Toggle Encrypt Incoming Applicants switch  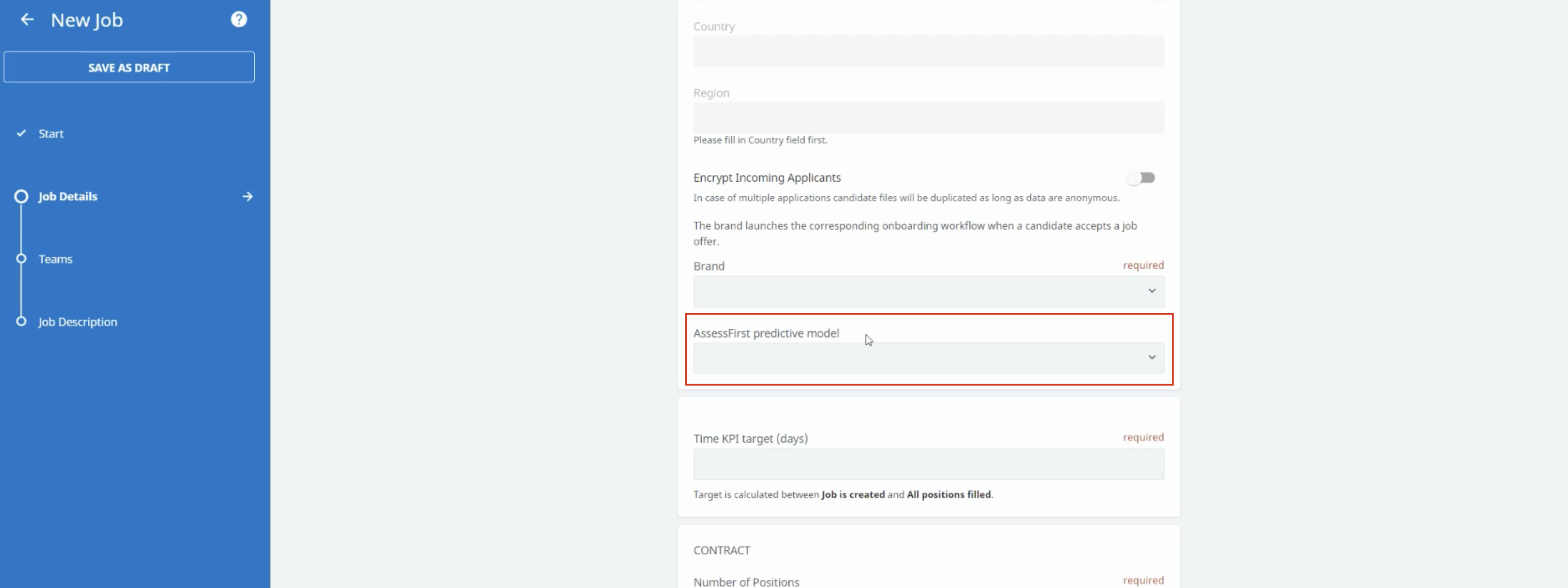click(1140, 178)
